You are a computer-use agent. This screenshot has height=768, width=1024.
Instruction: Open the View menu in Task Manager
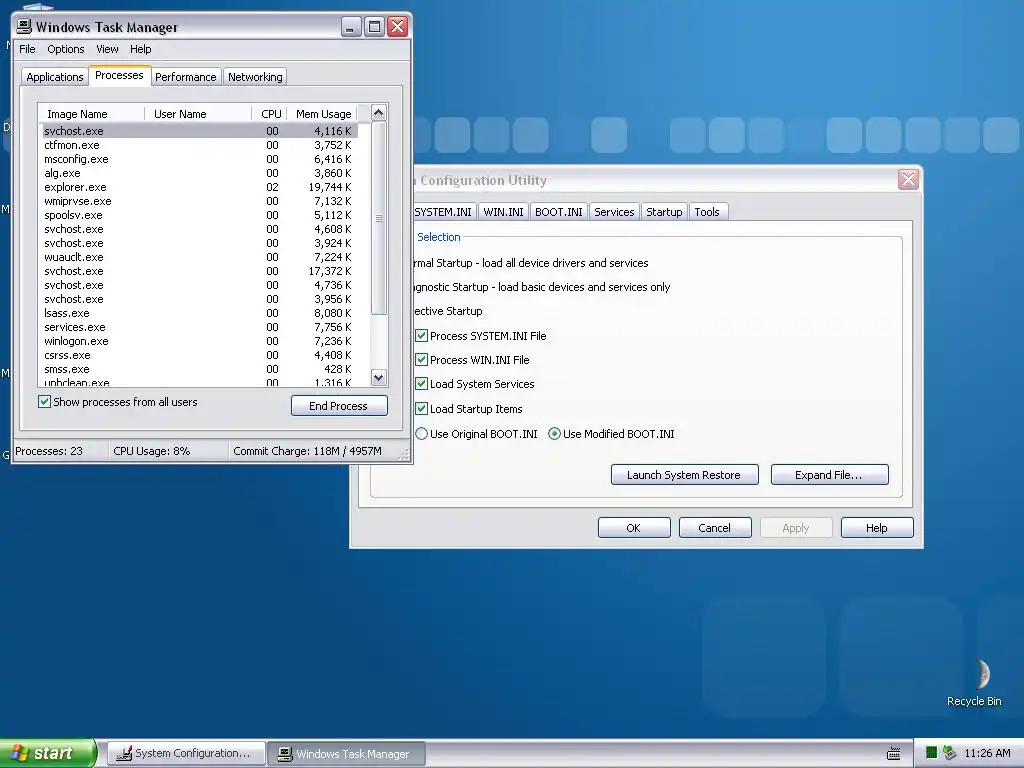[107, 49]
